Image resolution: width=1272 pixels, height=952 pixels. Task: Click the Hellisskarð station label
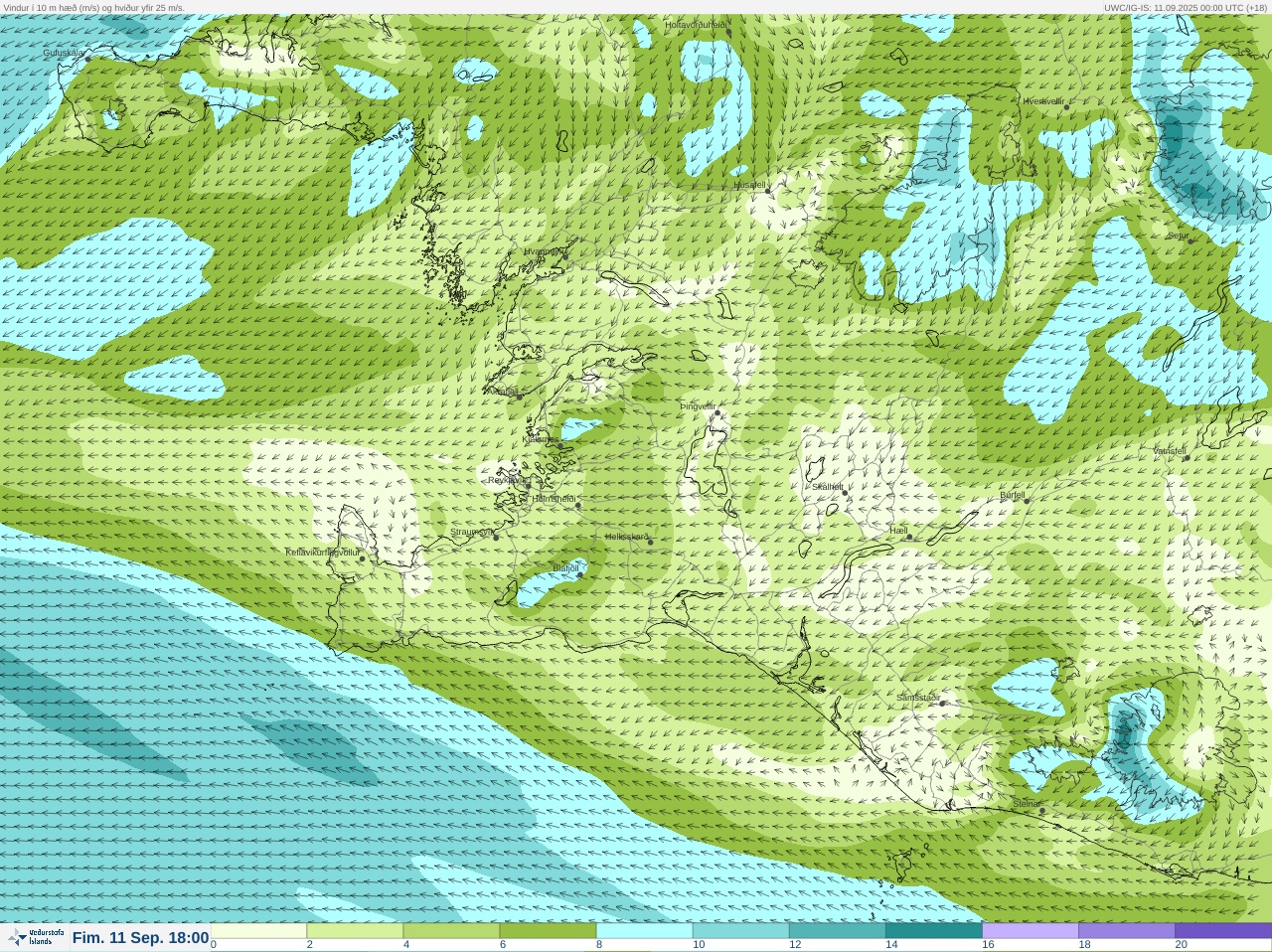tap(626, 537)
